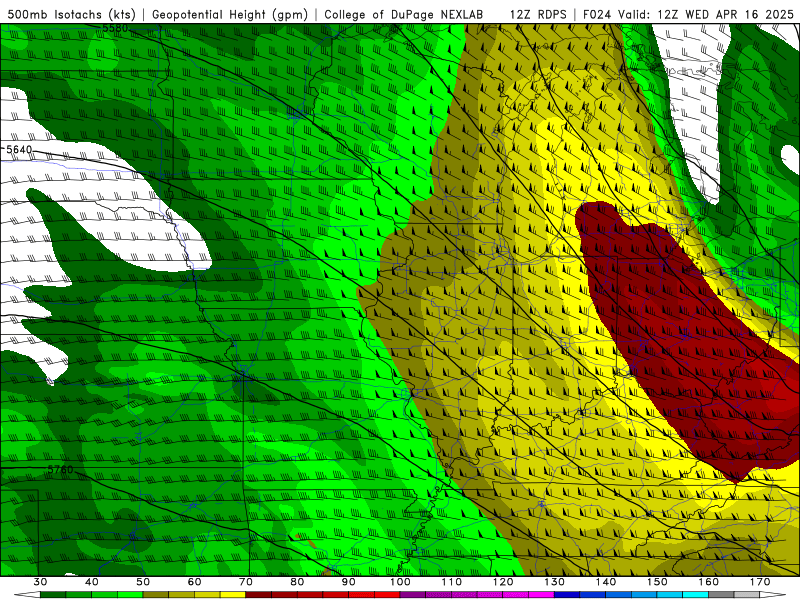Screen dimensions: 800x600
Task: Click the 160 value on the color scale
Action: tap(709, 582)
